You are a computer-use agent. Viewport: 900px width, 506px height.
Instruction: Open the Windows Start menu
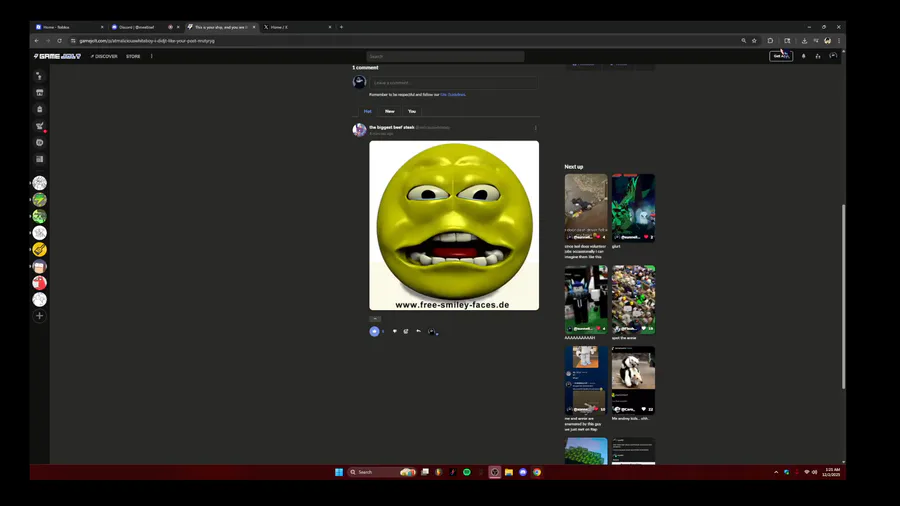pos(339,472)
